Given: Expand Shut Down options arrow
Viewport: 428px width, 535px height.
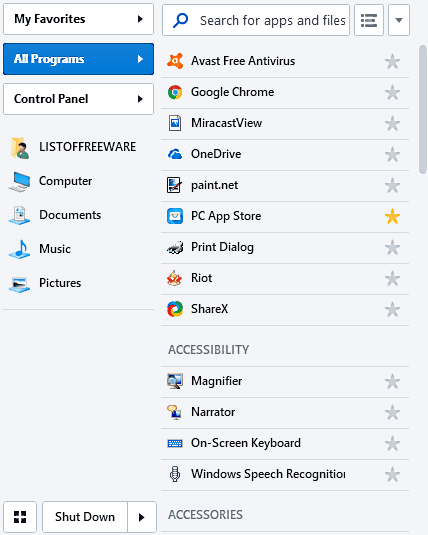Looking at the screenshot, I should pos(142,517).
